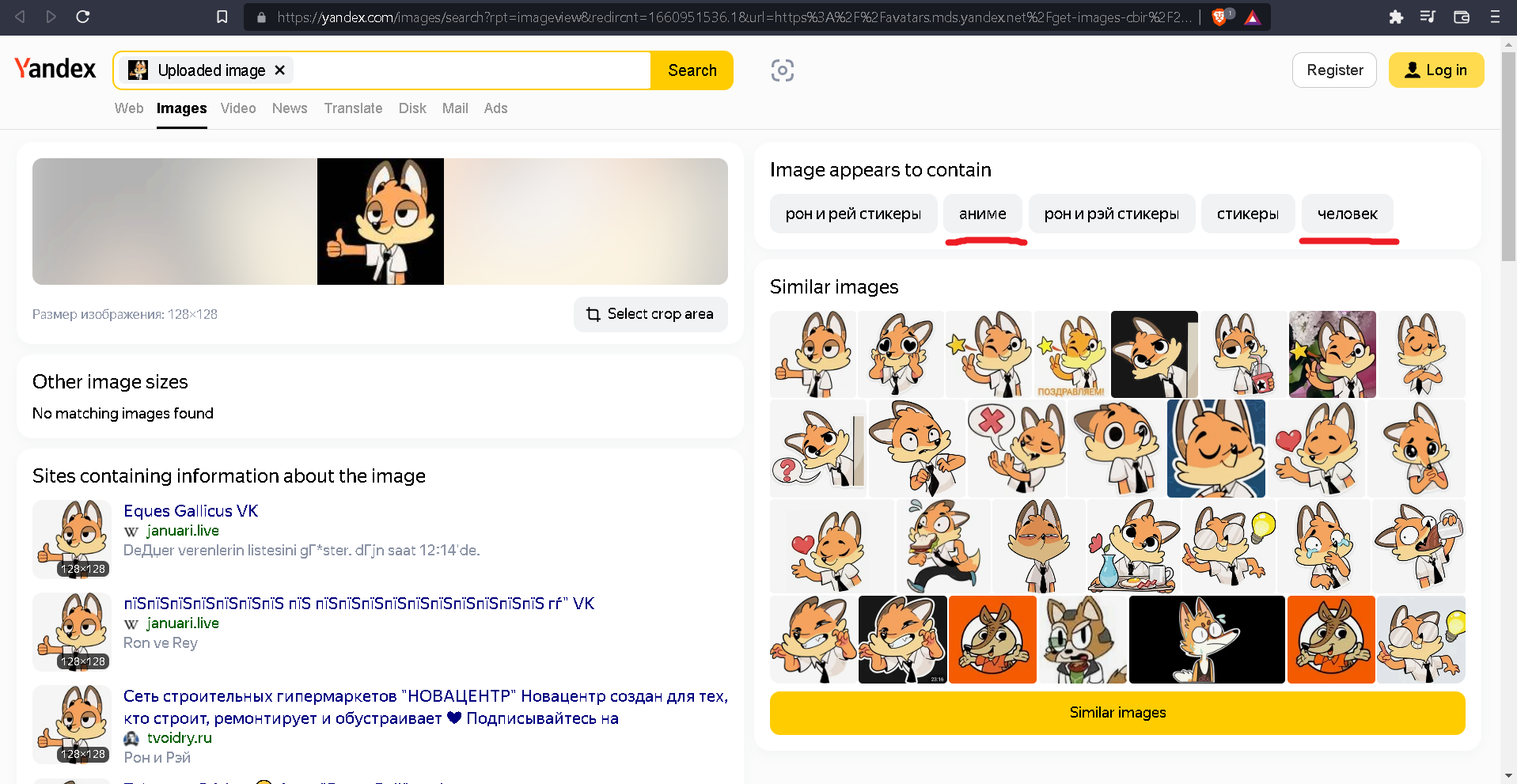Open the НОВАЦЕНТР result title link
The width and height of the screenshot is (1517, 784).
[x=426, y=707]
